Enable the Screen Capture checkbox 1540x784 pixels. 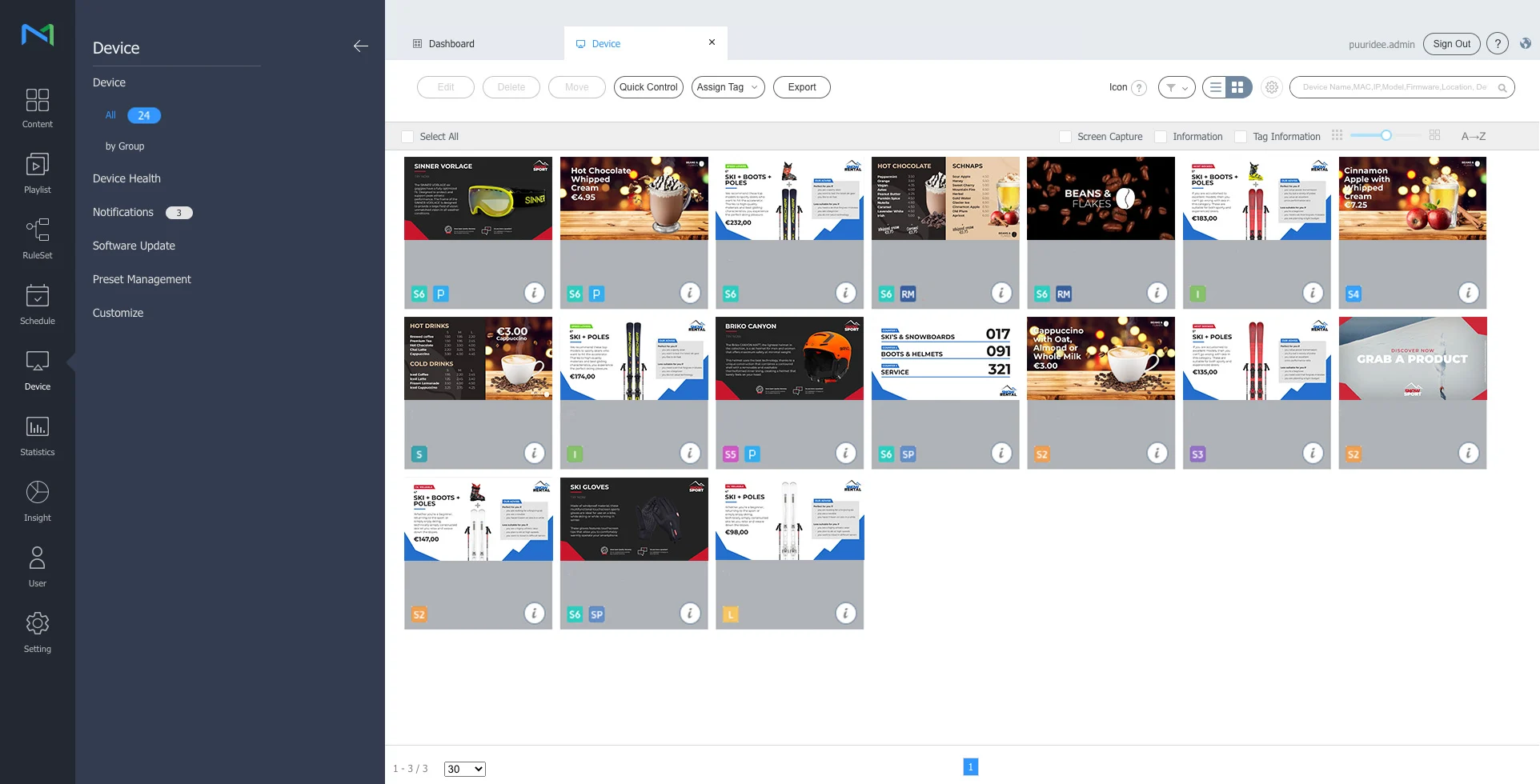pos(1065,137)
